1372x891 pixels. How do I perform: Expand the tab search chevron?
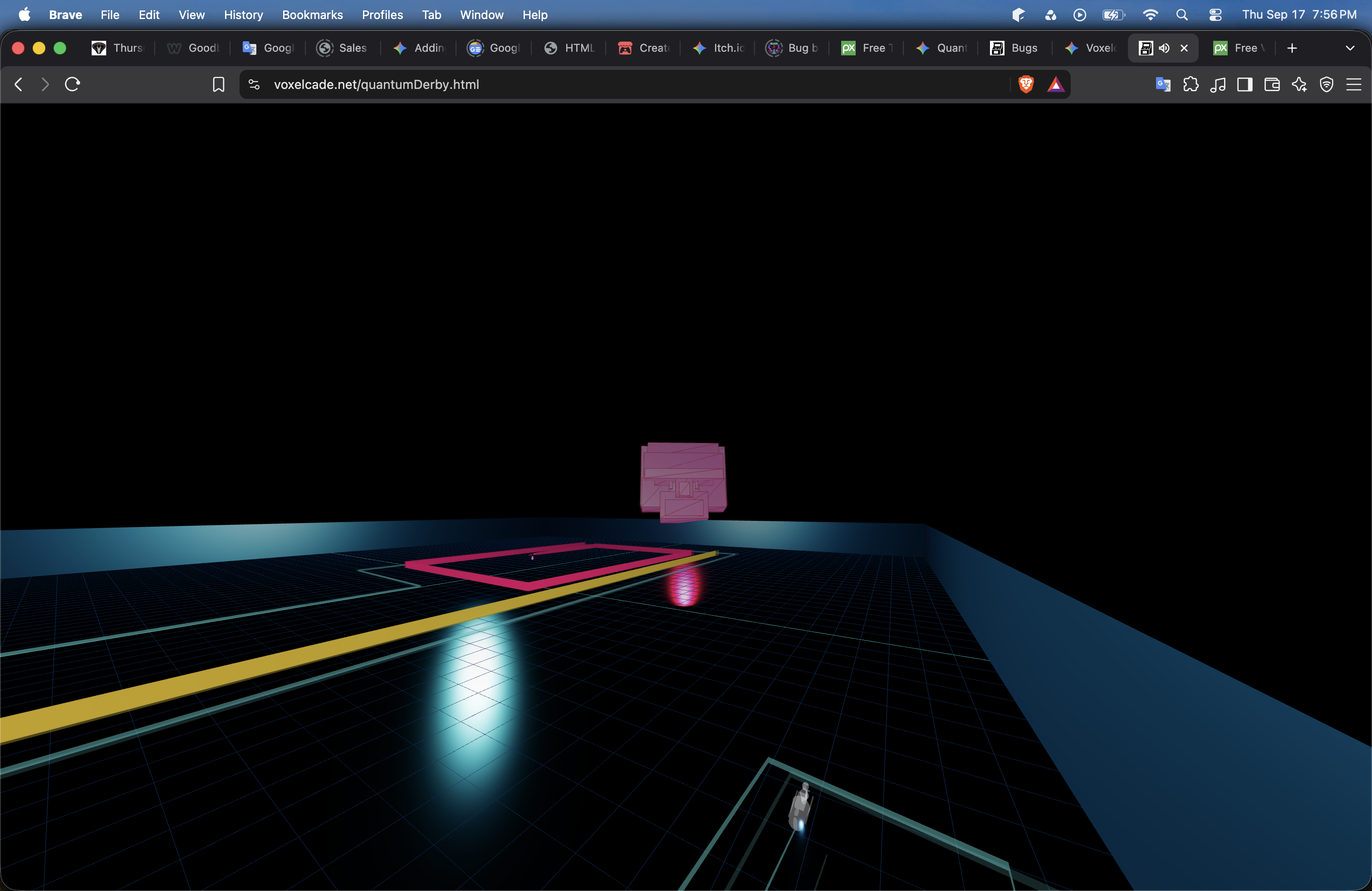click(1349, 48)
